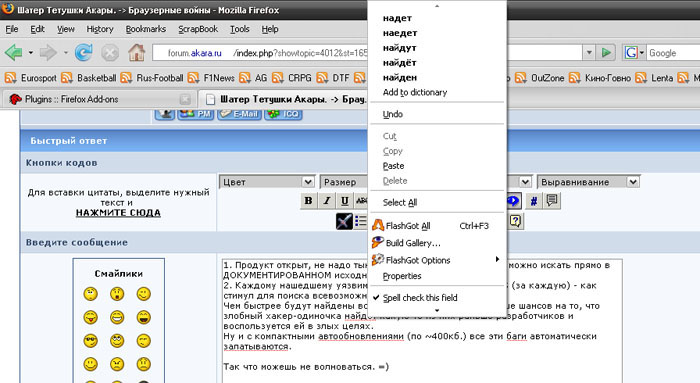The image size is (700, 383).
Task: Open the yellow question-mark help button
Action: (516, 221)
